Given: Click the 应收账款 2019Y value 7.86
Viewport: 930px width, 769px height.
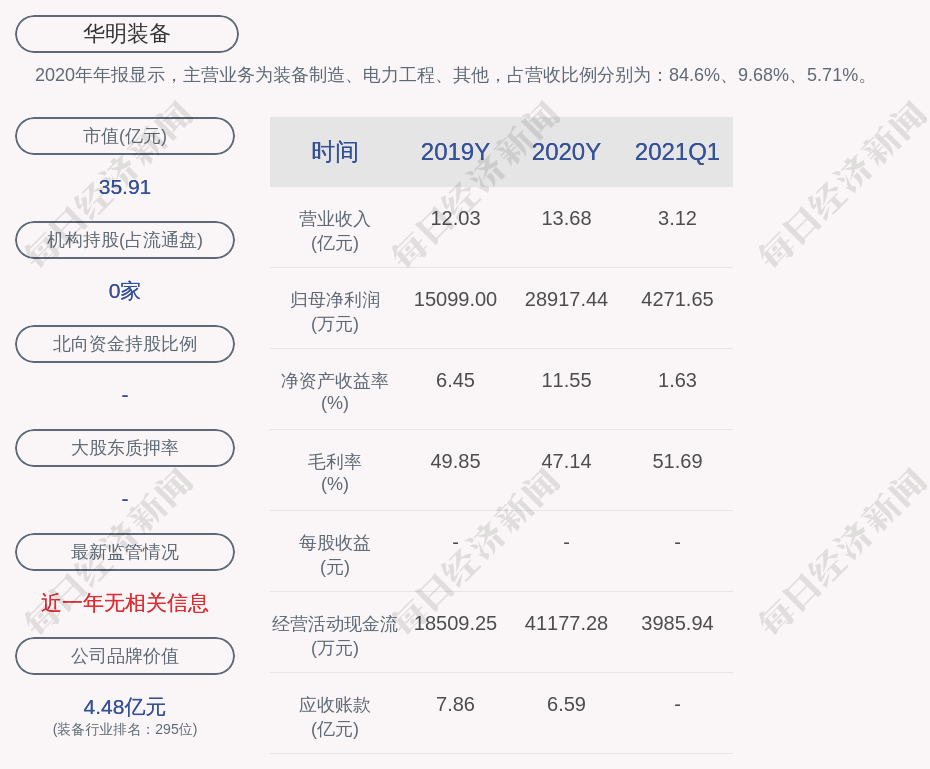Looking at the screenshot, I should click(x=455, y=704).
